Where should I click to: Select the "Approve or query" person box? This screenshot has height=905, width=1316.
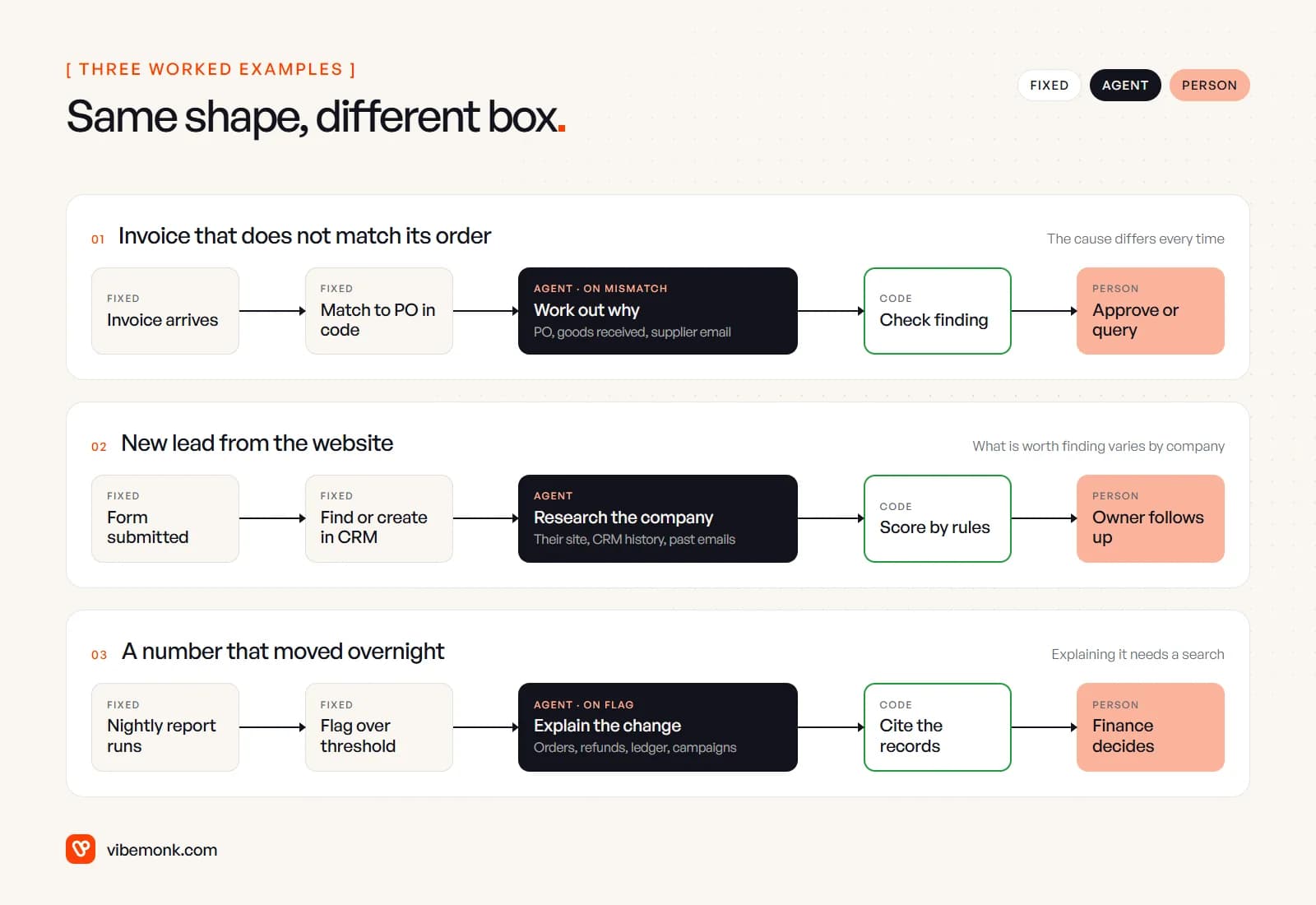pos(1151,311)
